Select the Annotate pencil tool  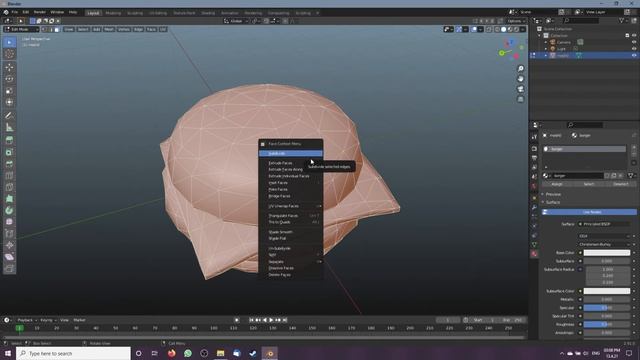pyautogui.click(x=9, y=116)
